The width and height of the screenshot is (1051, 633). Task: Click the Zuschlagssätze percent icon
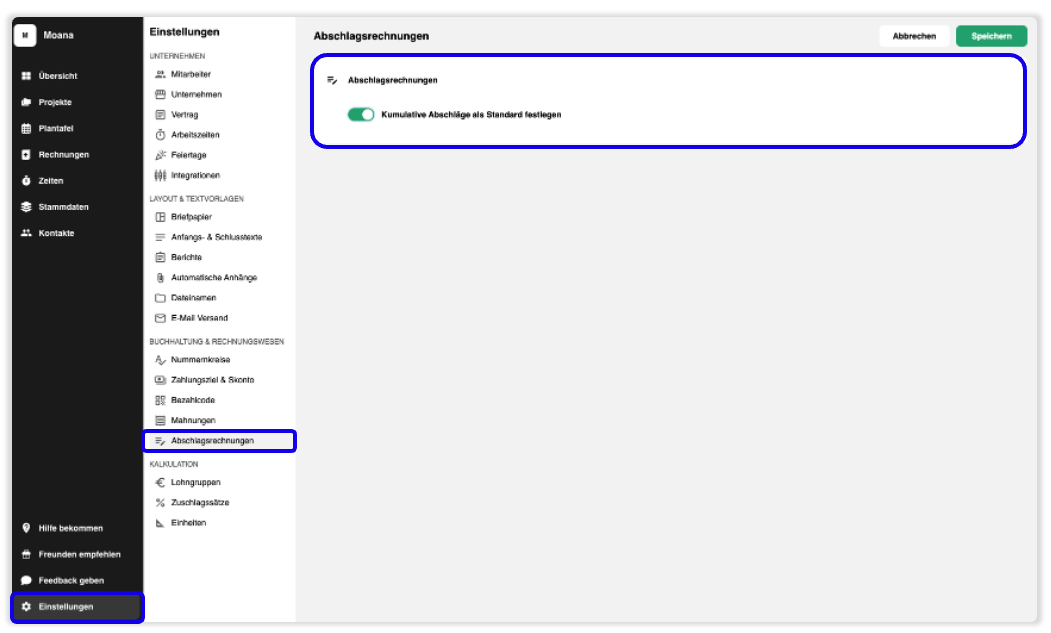pyautogui.click(x=160, y=502)
